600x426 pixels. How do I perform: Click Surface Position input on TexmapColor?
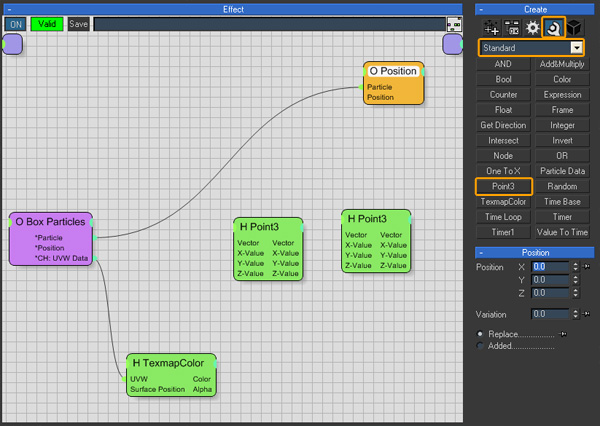pyautogui.click(x=157, y=389)
